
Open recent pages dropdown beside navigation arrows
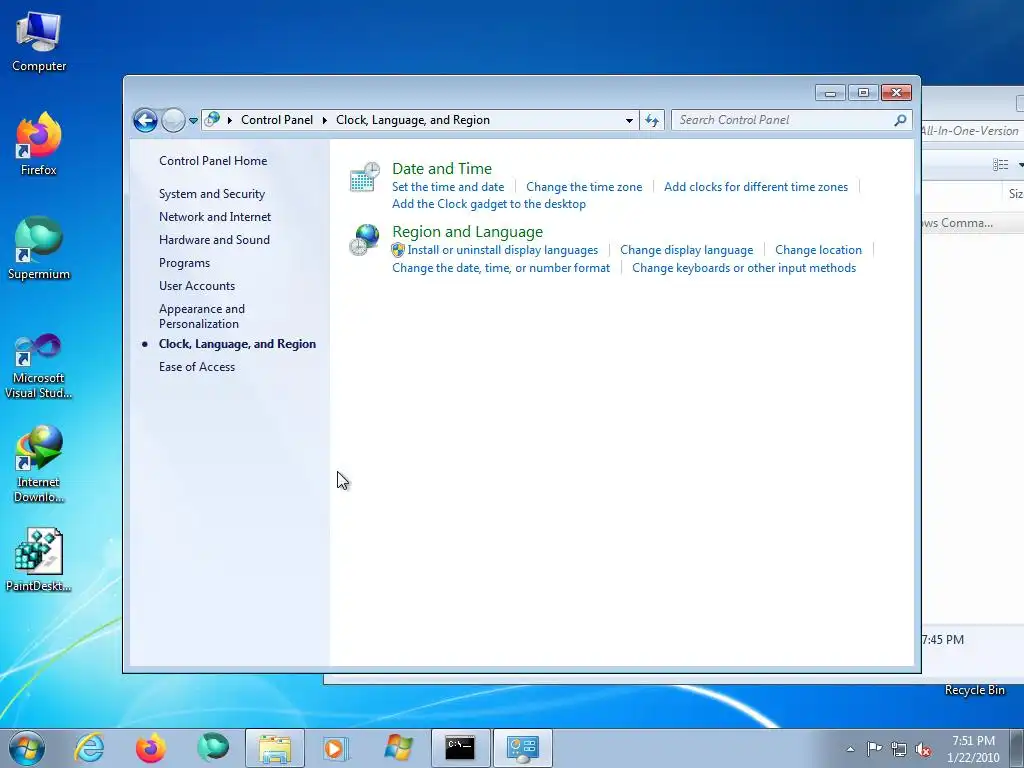tap(193, 121)
